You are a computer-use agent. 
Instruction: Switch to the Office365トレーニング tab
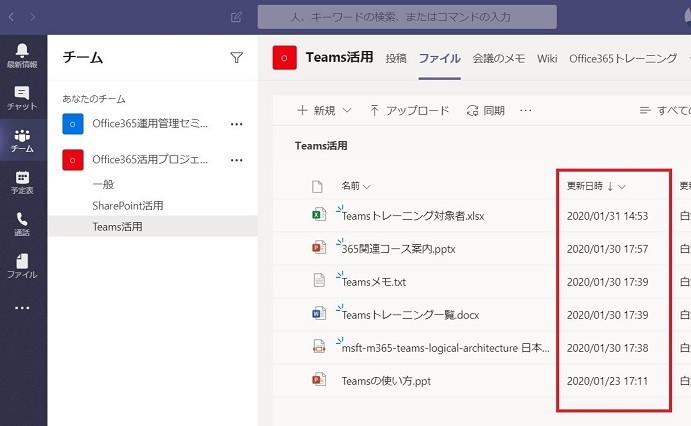pyautogui.click(x=623, y=58)
